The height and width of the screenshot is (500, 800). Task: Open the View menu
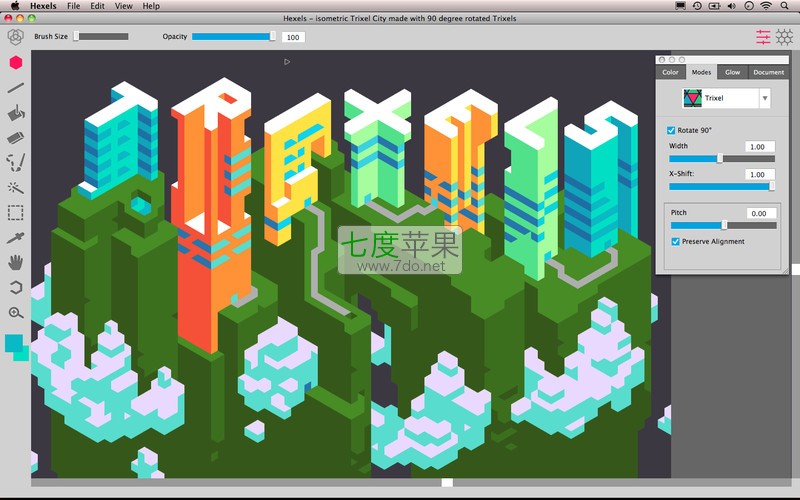(123, 6)
